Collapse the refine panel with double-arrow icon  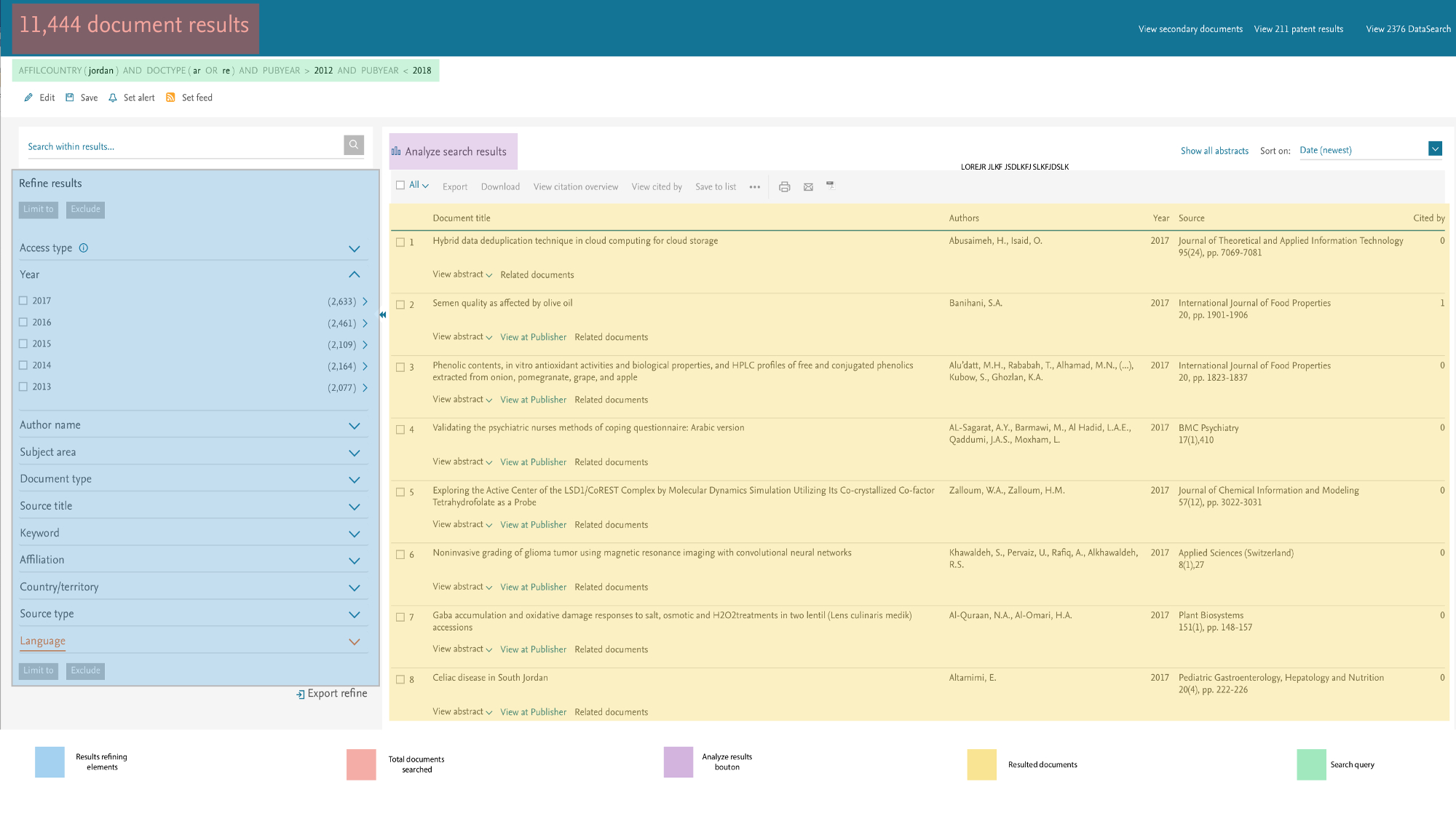pyautogui.click(x=383, y=314)
